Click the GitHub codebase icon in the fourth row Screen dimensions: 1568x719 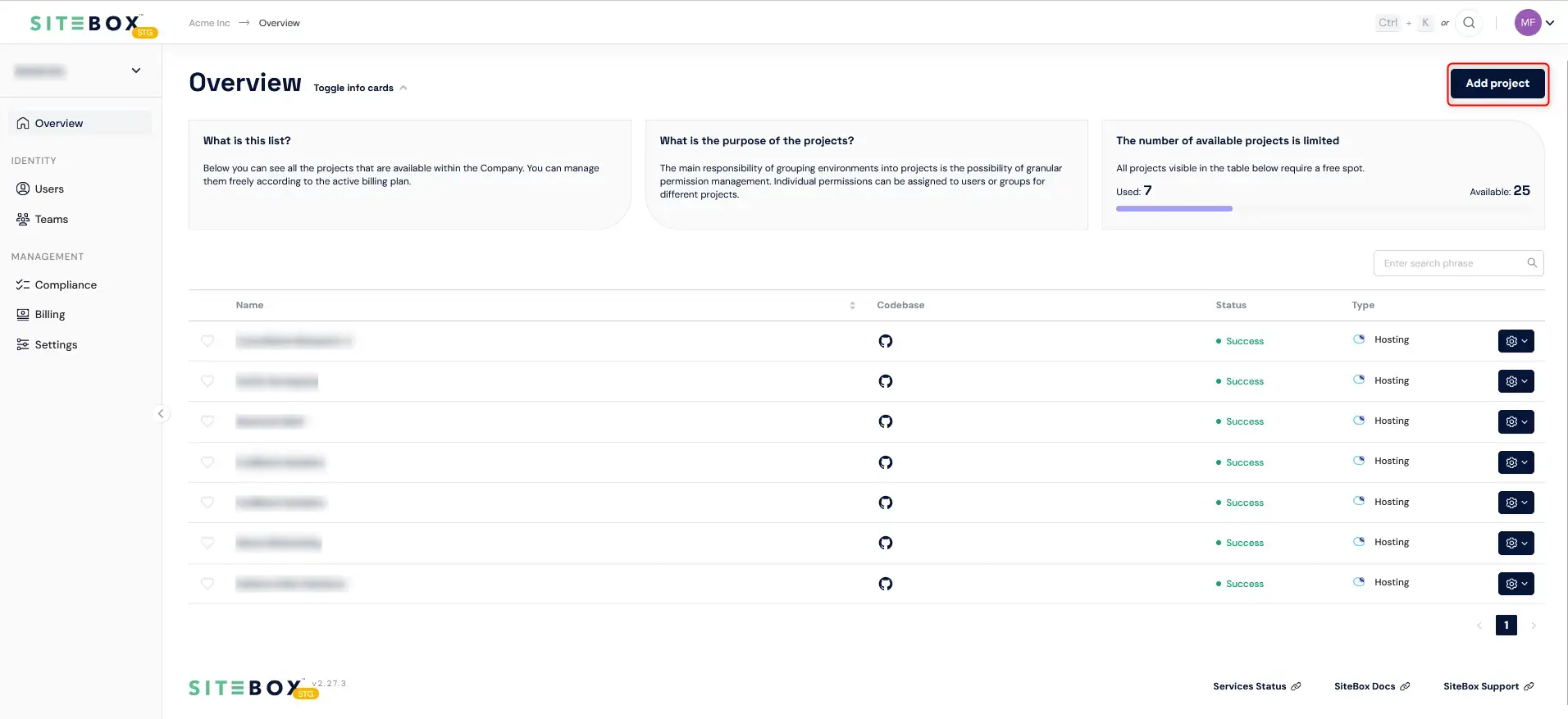885,462
